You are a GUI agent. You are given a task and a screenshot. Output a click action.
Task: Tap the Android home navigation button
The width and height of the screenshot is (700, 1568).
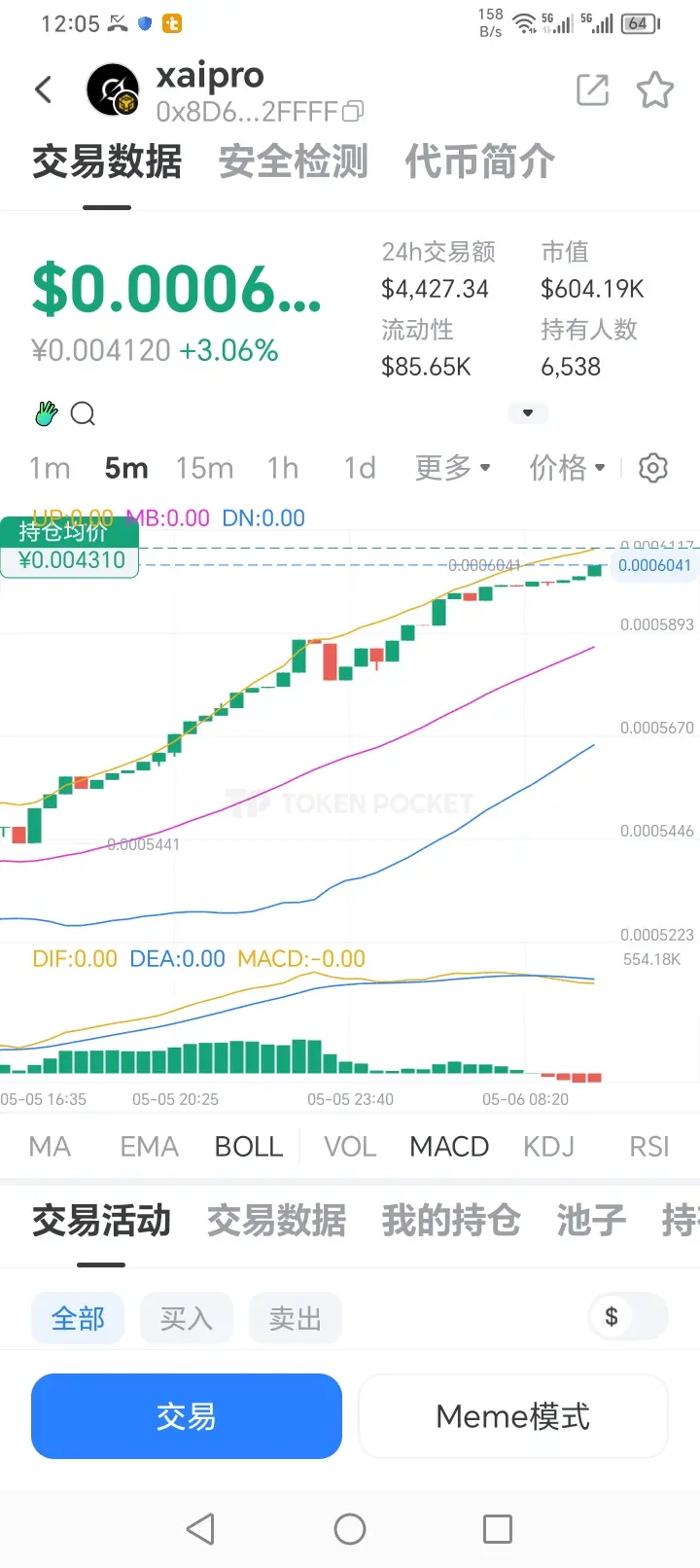[350, 1529]
